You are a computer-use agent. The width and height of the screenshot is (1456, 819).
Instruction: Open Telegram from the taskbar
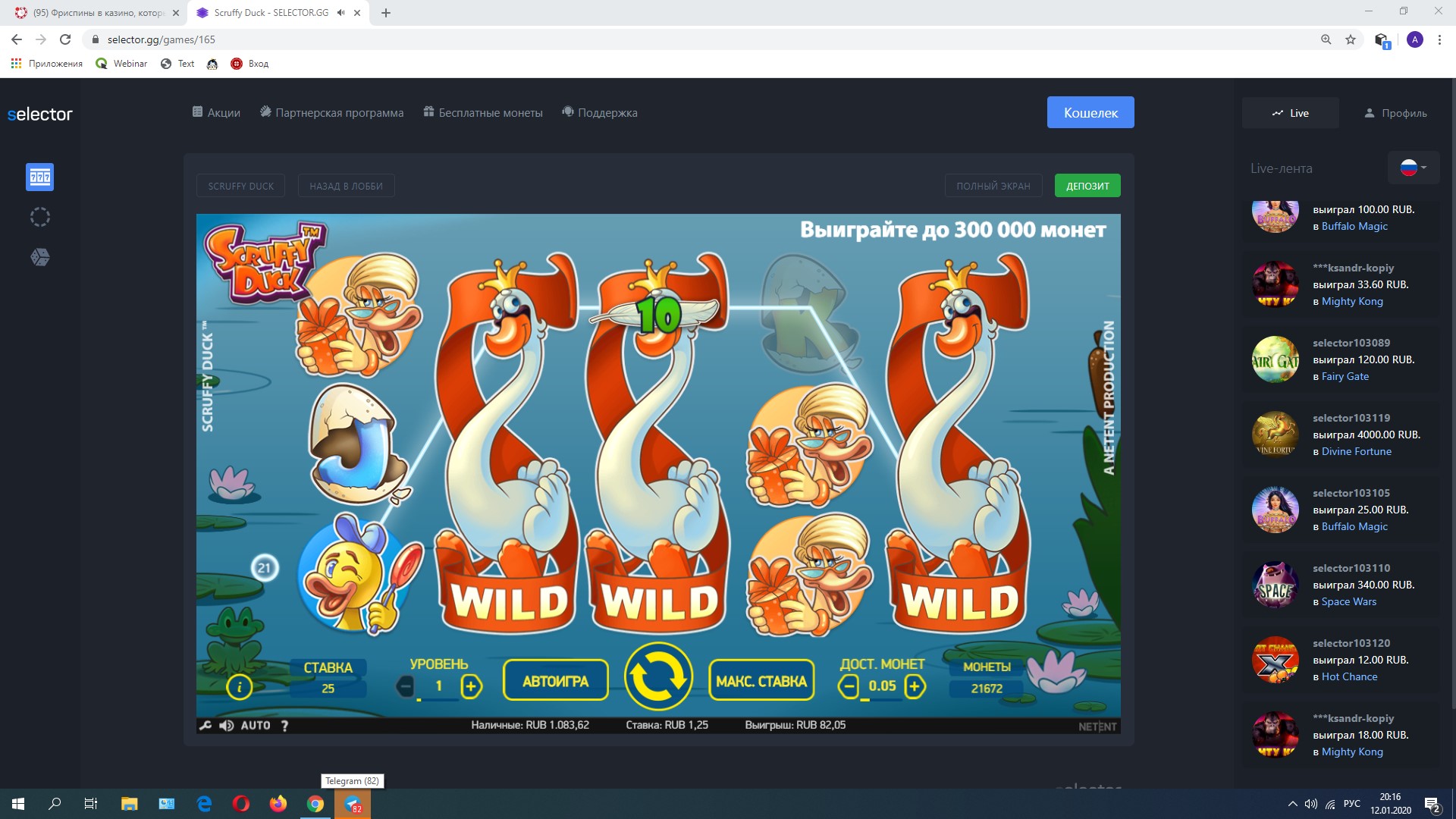click(353, 804)
